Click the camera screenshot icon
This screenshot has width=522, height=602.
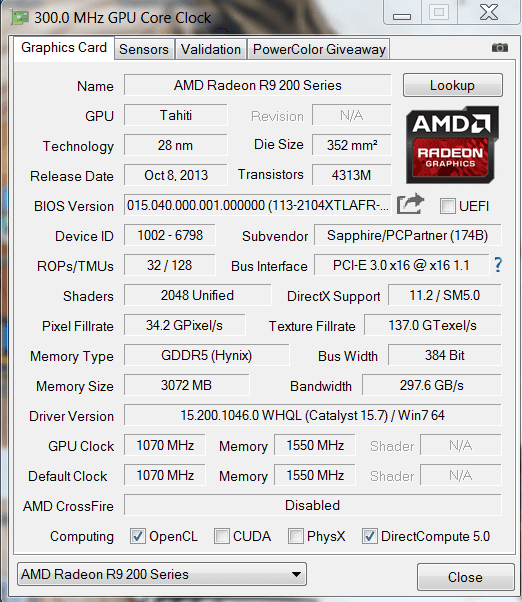pyautogui.click(x=500, y=48)
